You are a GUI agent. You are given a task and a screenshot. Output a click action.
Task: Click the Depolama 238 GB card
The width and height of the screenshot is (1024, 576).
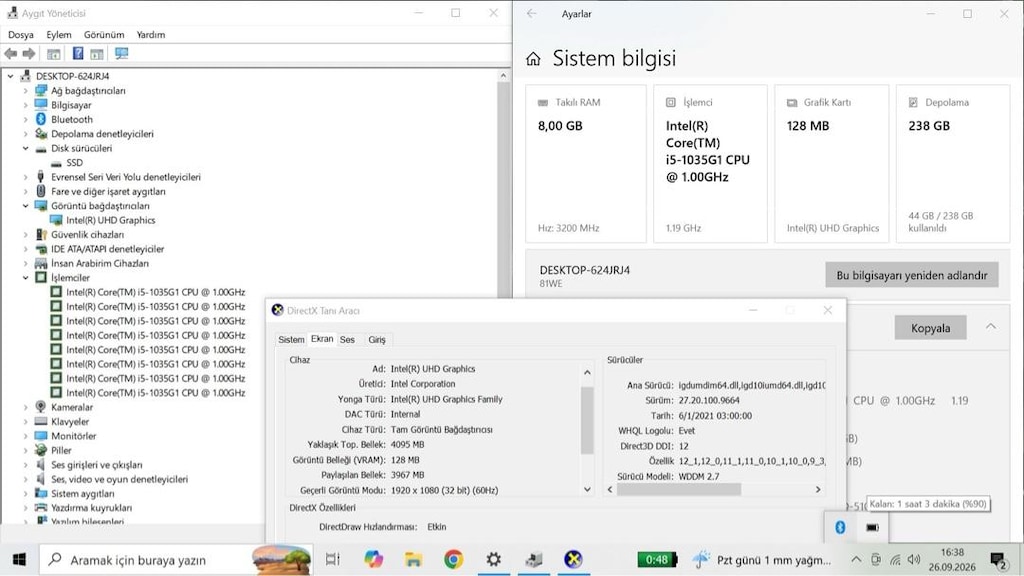[x=953, y=164]
